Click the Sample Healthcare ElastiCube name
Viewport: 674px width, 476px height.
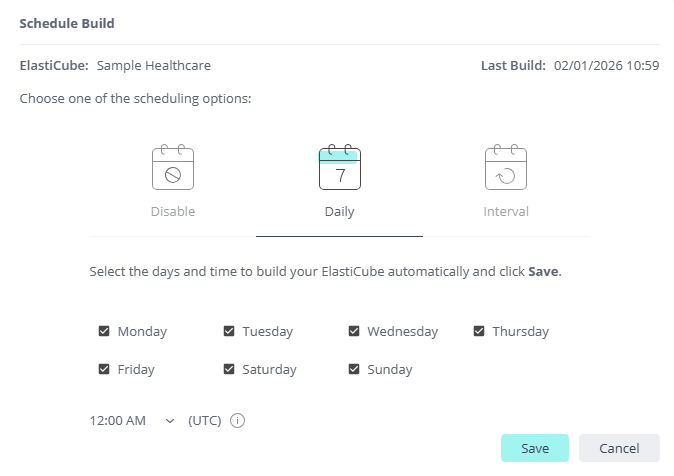click(153, 66)
